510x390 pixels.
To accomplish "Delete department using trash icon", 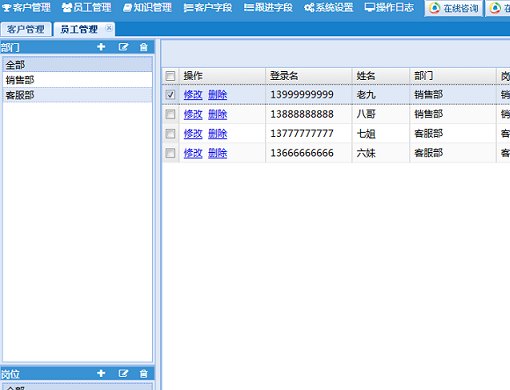I will point(144,47).
